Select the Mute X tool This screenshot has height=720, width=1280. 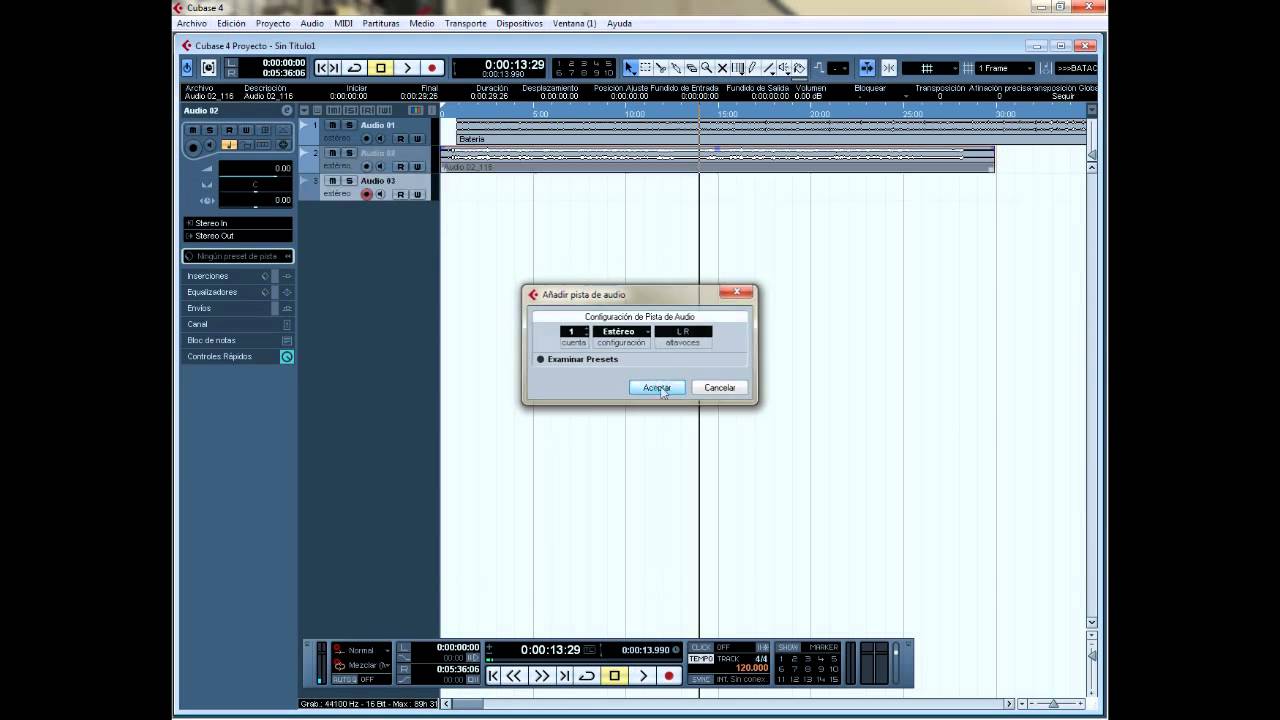[x=722, y=68]
